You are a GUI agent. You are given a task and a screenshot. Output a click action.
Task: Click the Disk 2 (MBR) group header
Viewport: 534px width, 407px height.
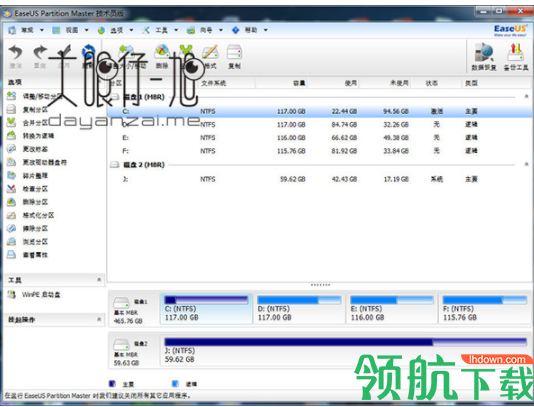tap(143, 165)
